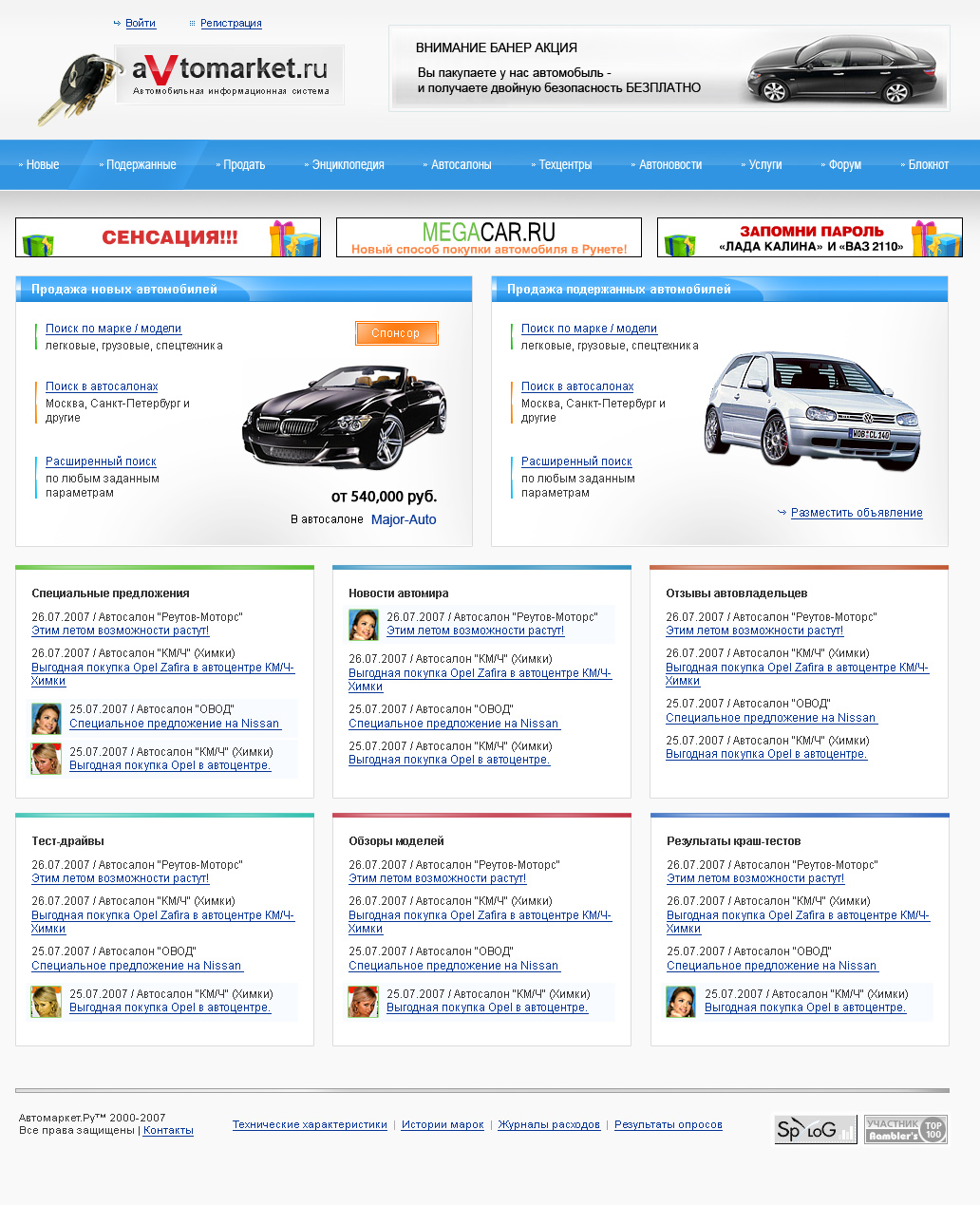Click Поиск по марке / модели for new cars
Screen dimensions: 980x1205
click(113, 329)
